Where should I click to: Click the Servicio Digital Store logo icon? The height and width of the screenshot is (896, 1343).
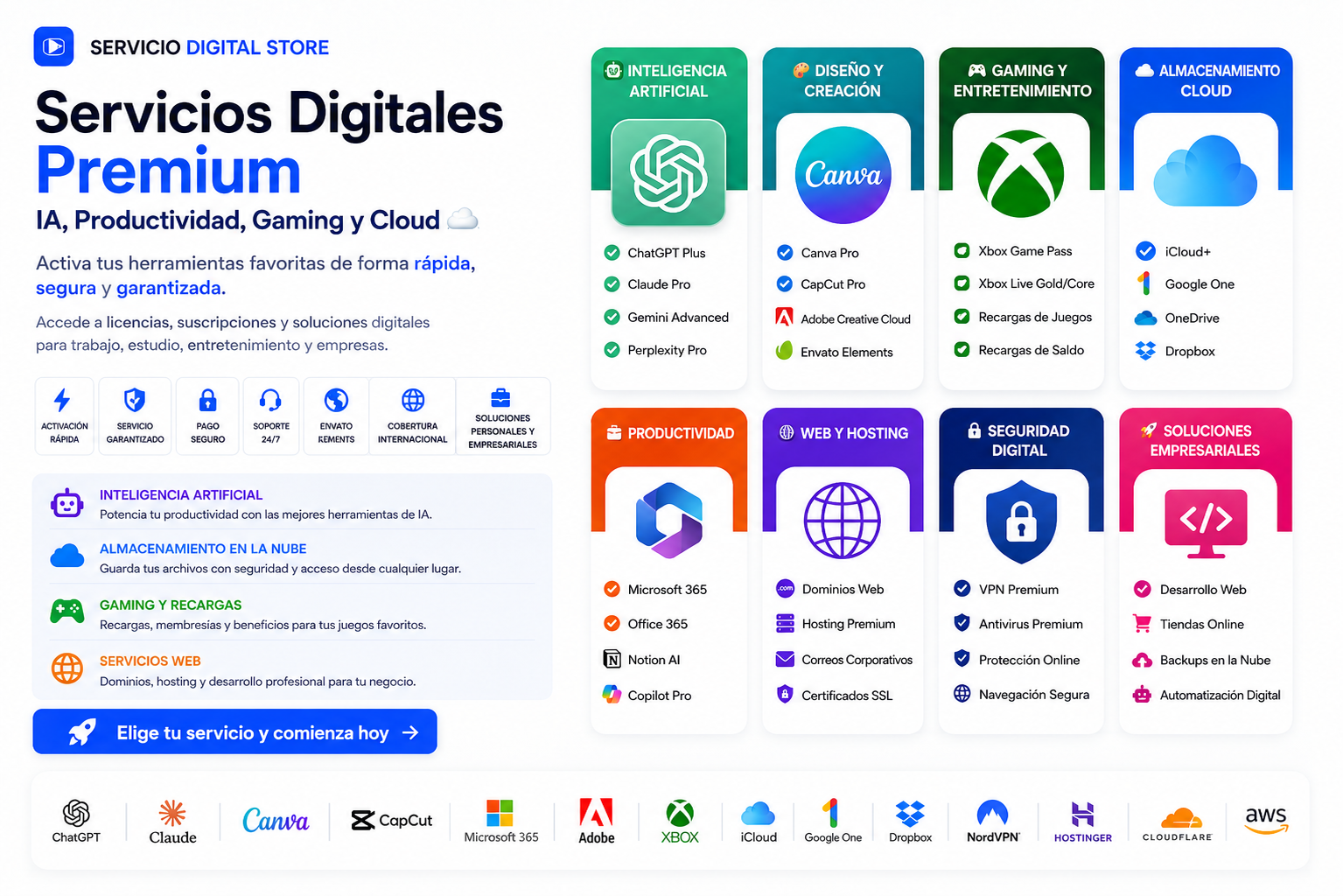coord(53,46)
